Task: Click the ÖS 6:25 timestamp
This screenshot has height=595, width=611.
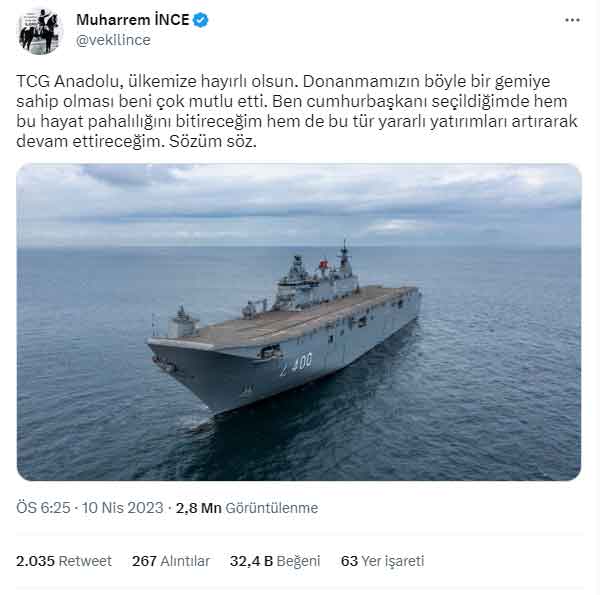Action: point(43,508)
